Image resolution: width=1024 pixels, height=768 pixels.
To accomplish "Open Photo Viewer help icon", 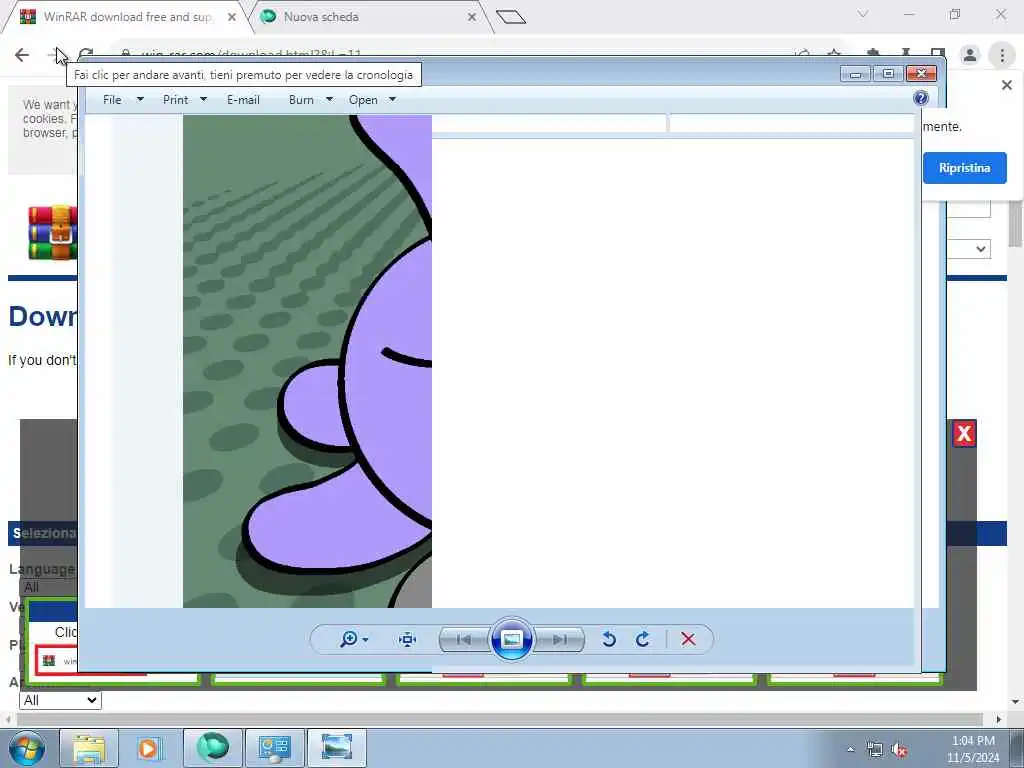I will point(921,99).
